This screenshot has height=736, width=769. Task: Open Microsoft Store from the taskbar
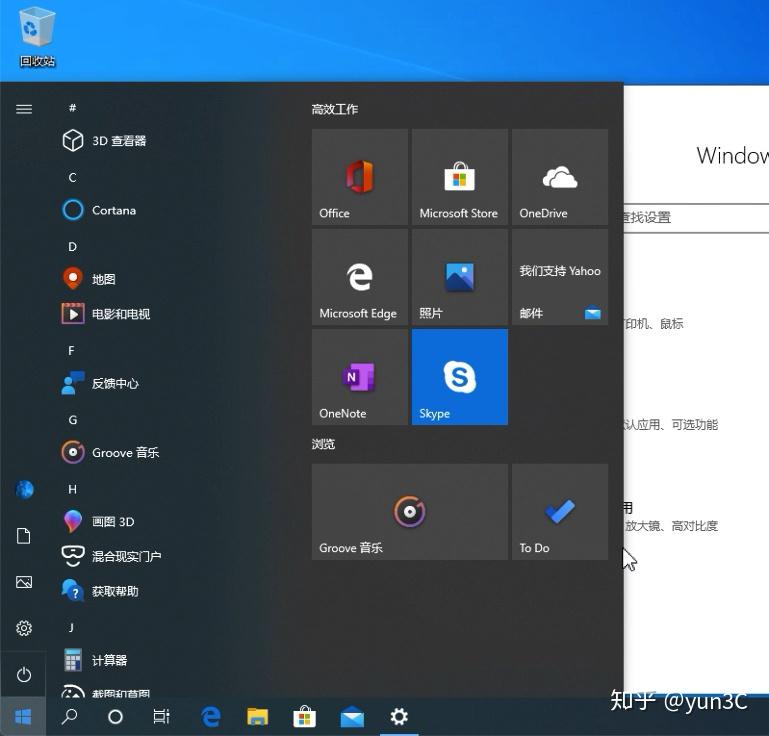coord(305,717)
